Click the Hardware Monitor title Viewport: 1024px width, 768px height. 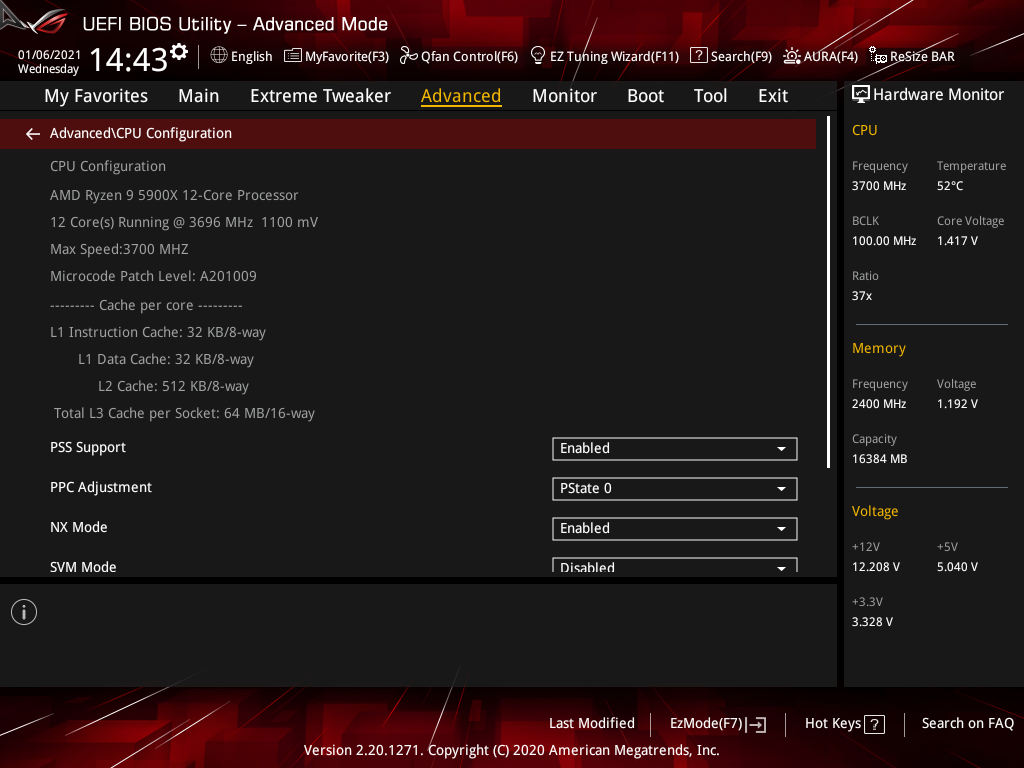tap(938, 95)
